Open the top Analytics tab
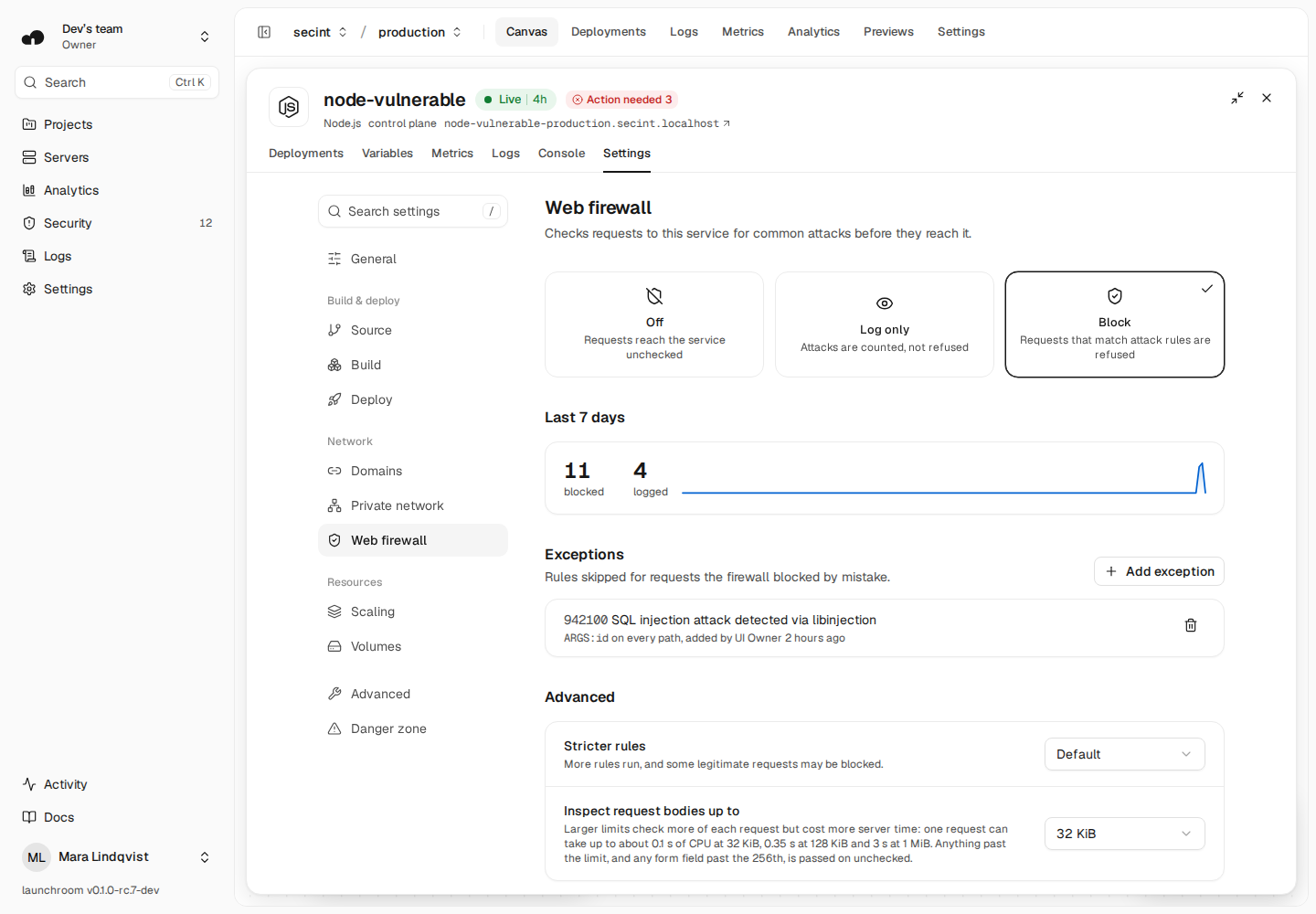 pyautogui.click(x=813, y=32)
